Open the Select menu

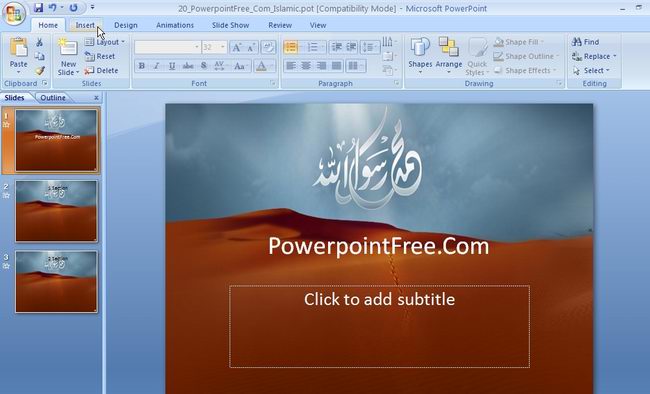pyautogui.click(x=591, y=71)
